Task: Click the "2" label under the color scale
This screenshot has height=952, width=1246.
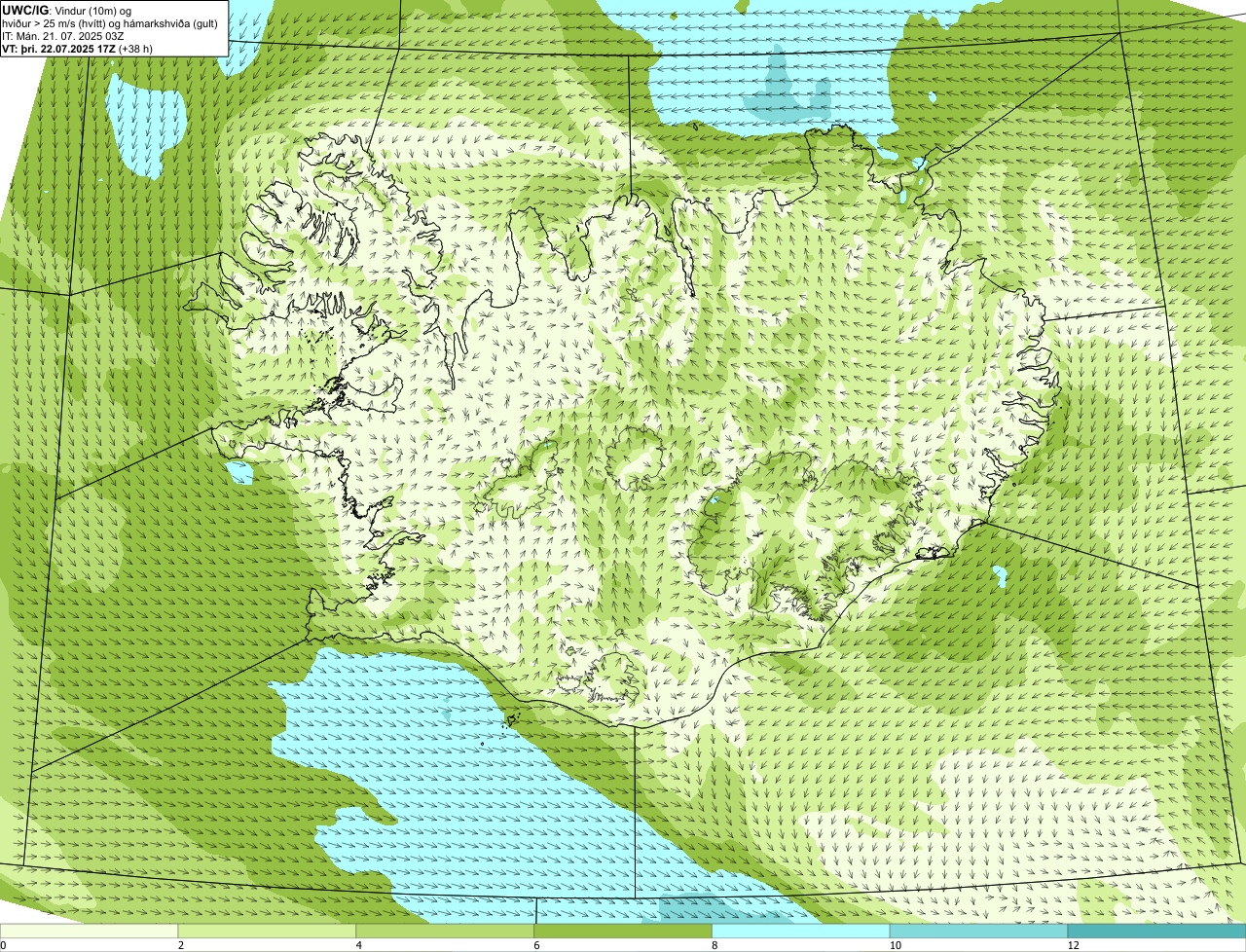Action: [180, 945]
